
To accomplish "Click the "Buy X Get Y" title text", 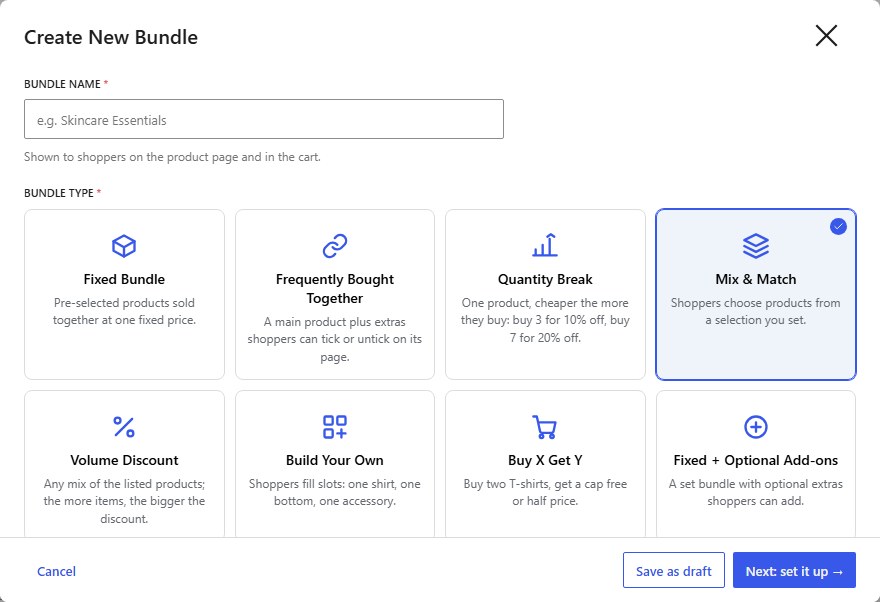I will click(x=545, y=460).
